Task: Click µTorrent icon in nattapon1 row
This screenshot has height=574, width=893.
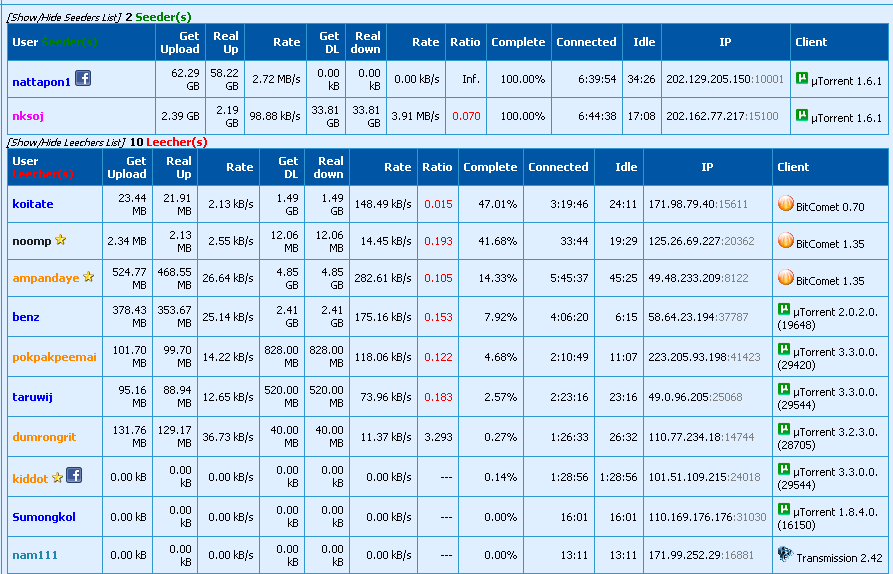Action: (x=802, y=78)
